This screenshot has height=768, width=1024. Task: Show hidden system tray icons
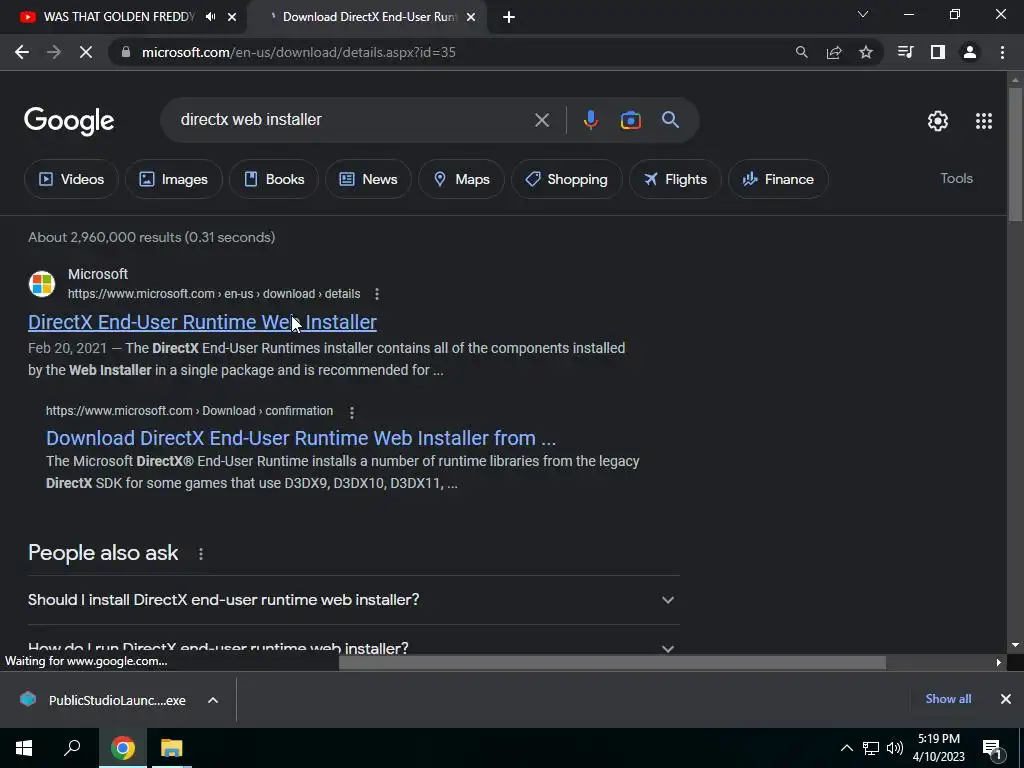(x=846, y=748)
